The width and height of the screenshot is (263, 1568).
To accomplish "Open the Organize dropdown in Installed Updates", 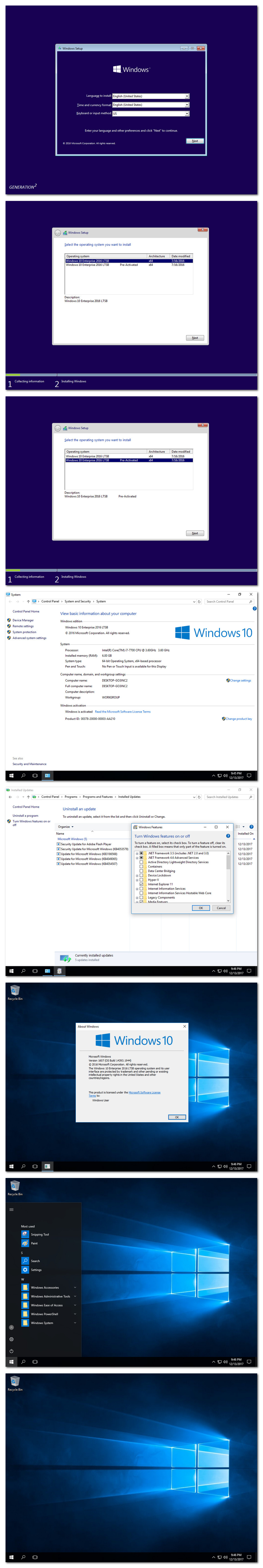I will click(x=66, y=827).
